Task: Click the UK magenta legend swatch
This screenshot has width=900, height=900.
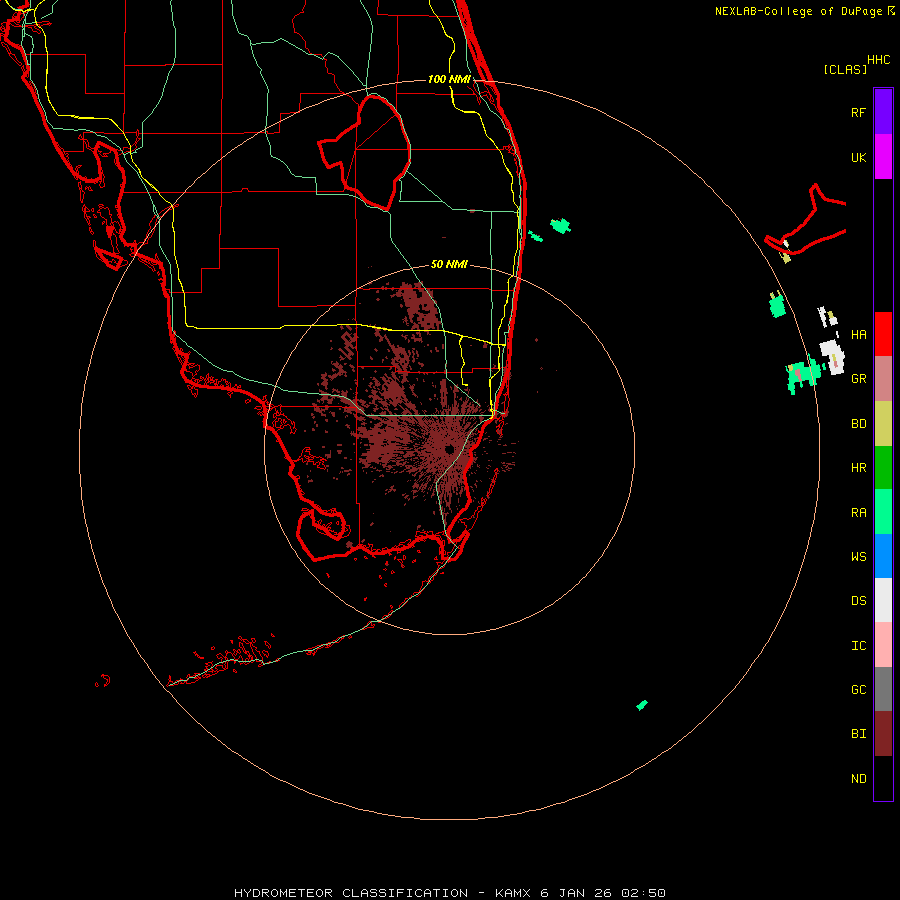Action: 883,157
